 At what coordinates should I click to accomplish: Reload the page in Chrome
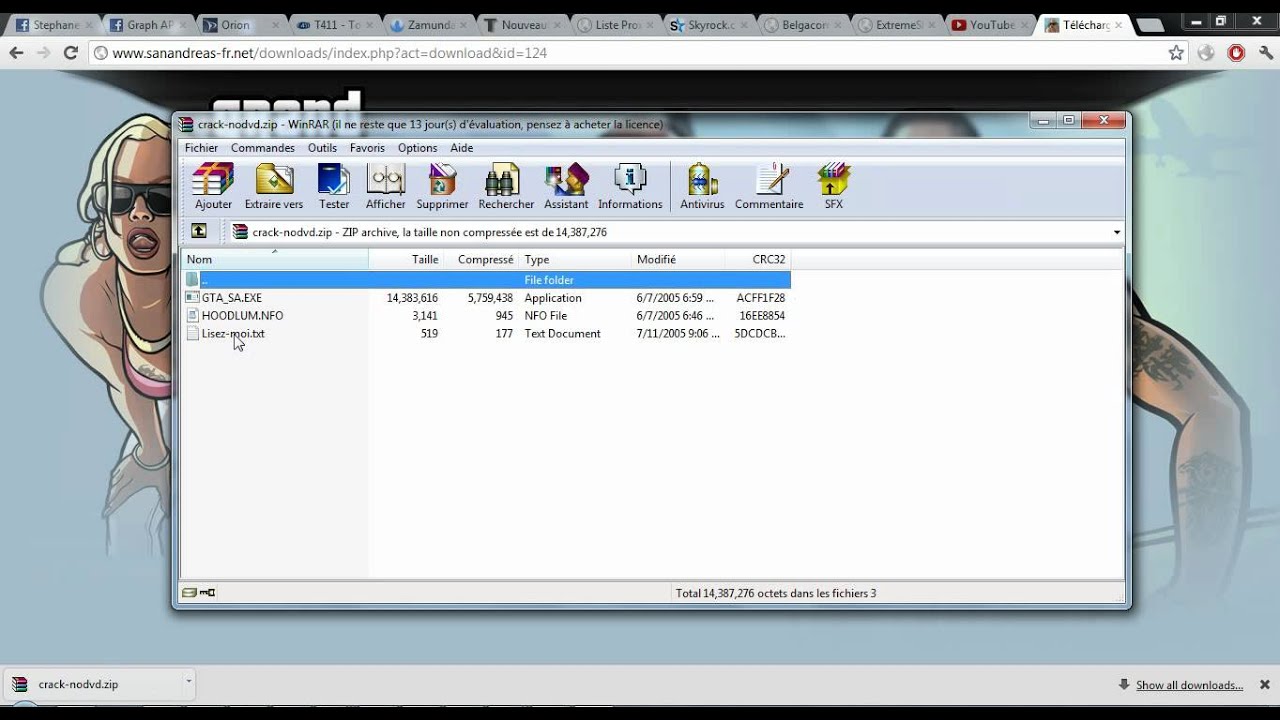pos(71,53)
